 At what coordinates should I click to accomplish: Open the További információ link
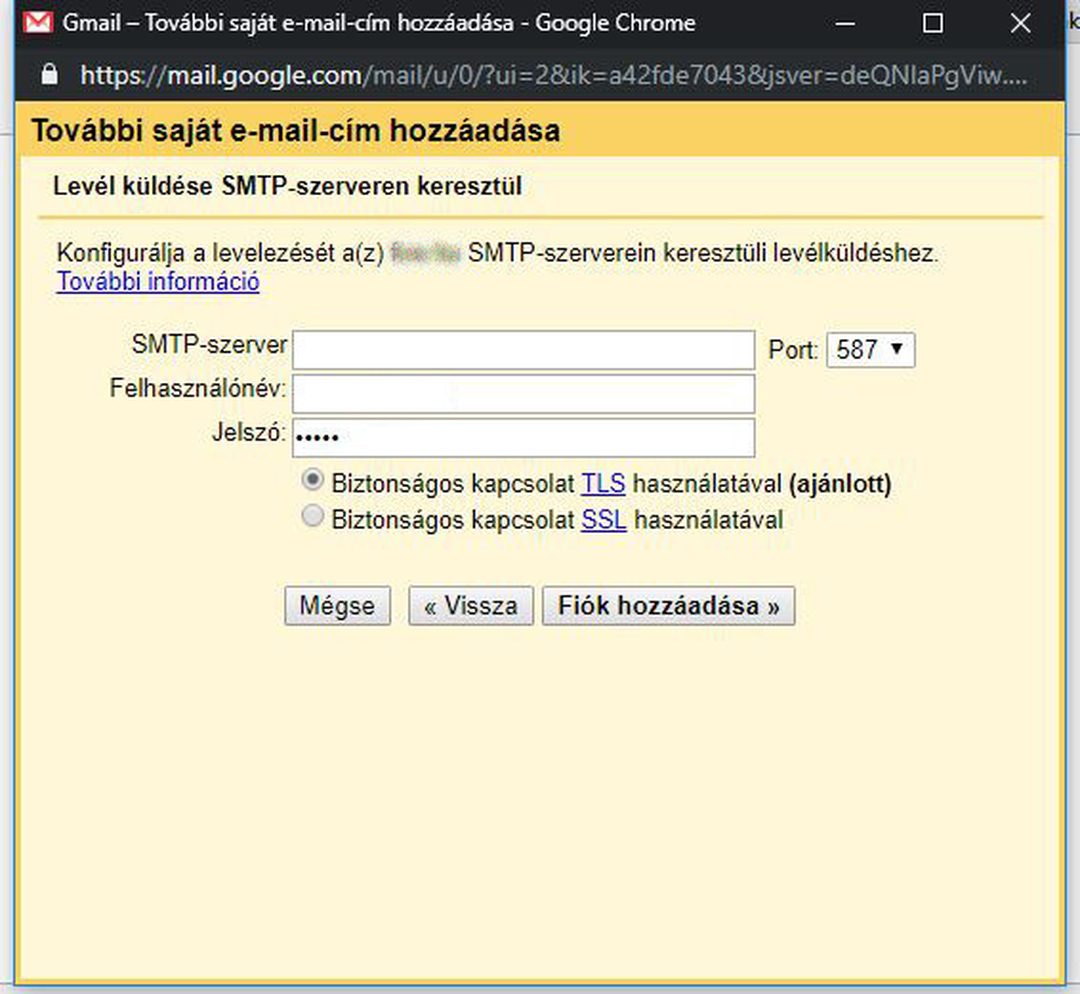click(158, 282)
